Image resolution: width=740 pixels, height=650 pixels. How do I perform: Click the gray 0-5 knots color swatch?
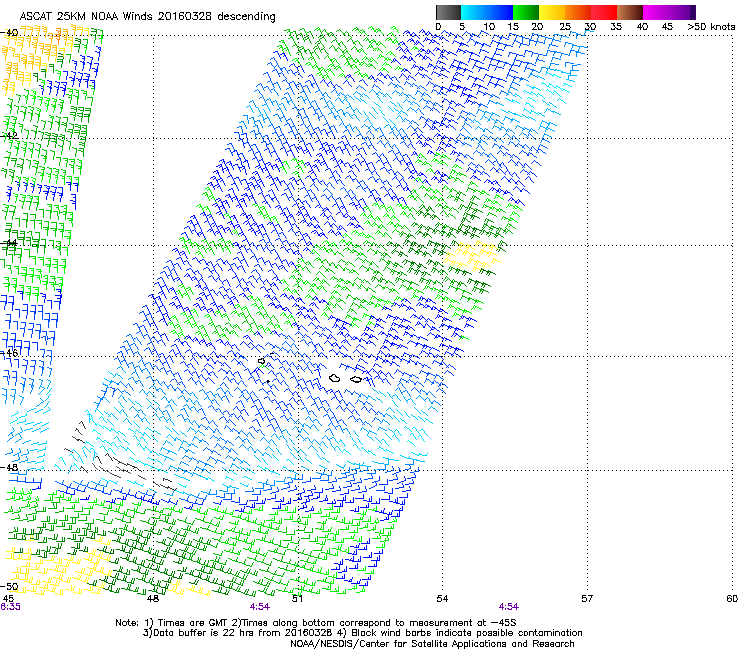point(448,12)
